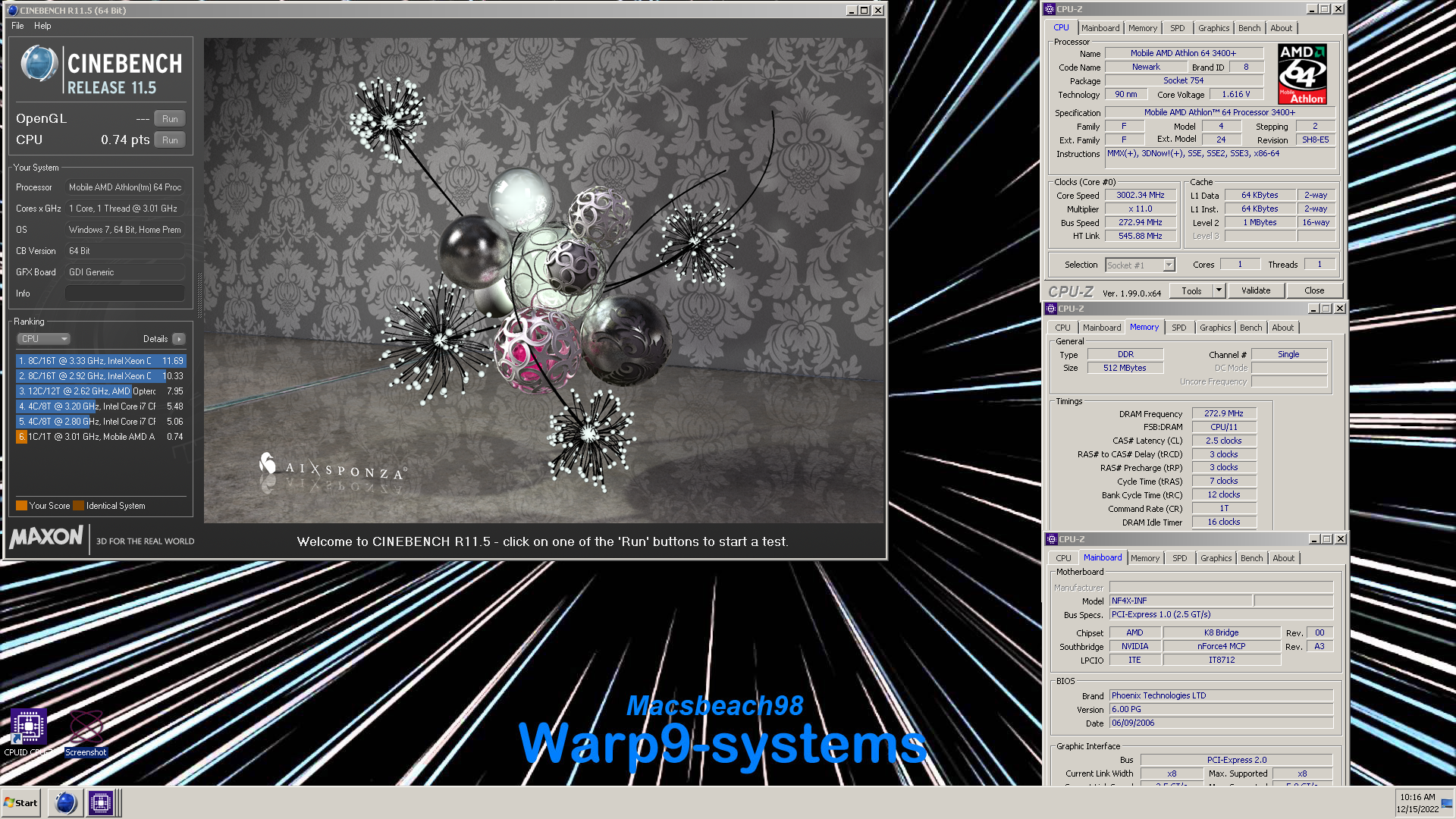Minimize the middle CPU-Z Memory window
The width and height of the screenshot is (1456, 819).
pyautogui.click(x=1313, y=309)
